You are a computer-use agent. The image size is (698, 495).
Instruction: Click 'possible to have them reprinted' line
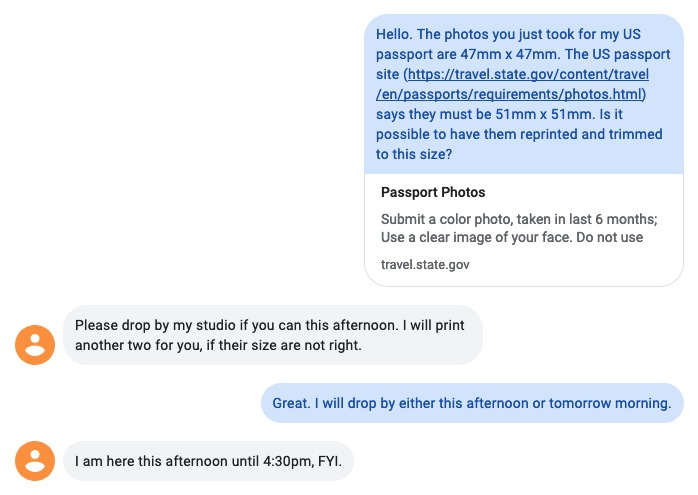519,134
